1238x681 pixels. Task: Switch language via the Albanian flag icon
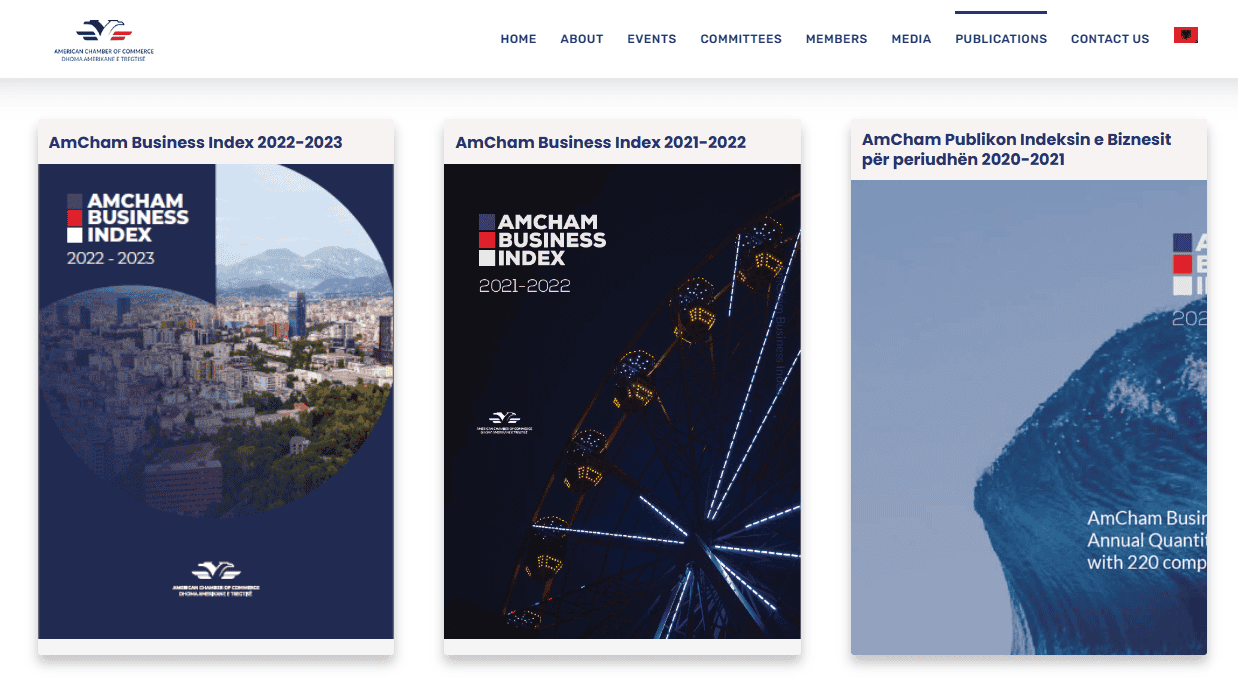click(1186, 35)
